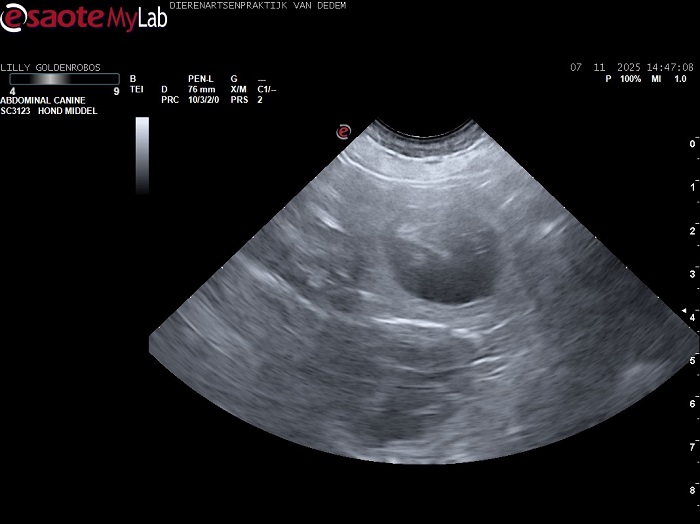Click the frequency band bar between 4 and 9
700x524 pixels.
point(64,79)
